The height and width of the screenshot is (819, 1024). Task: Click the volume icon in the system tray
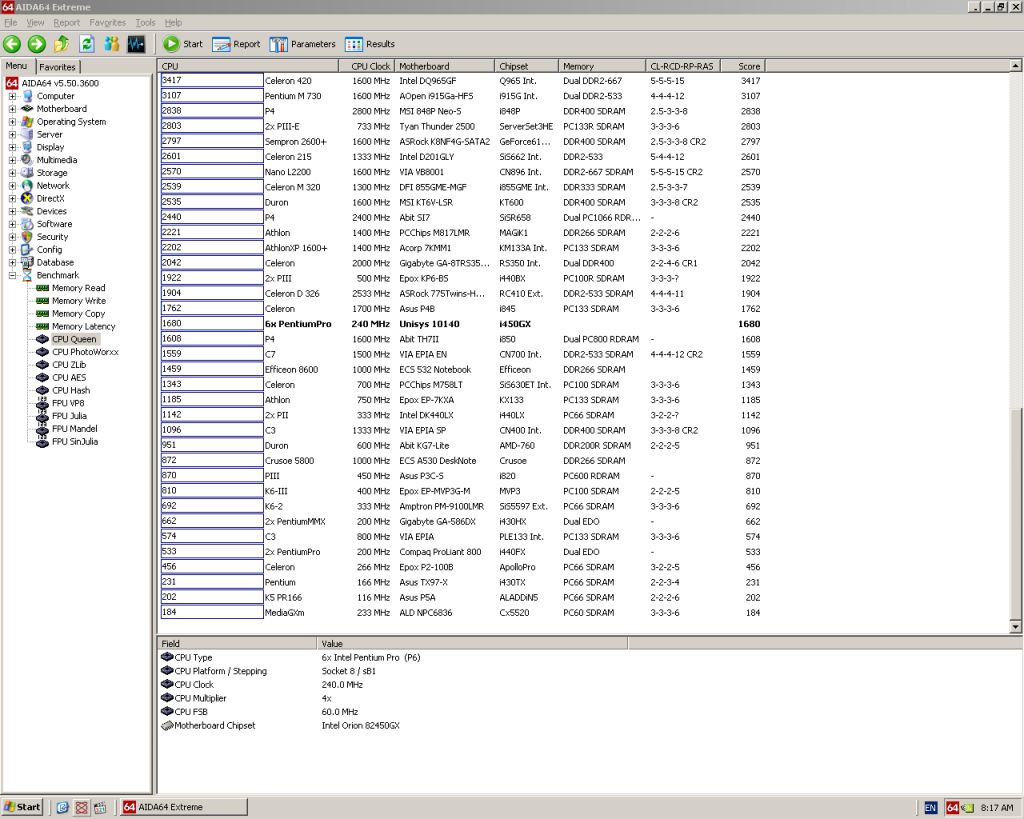pos(968,807)
